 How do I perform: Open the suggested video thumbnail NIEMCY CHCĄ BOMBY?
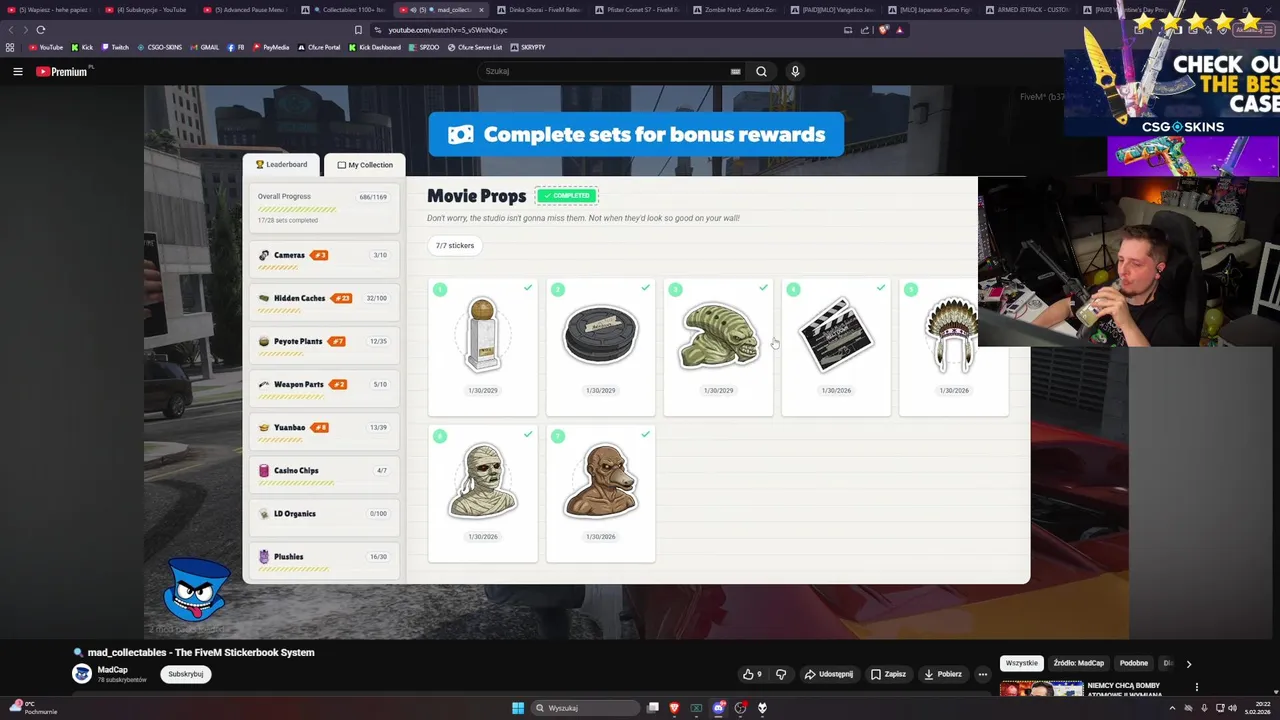(1041, 690)
